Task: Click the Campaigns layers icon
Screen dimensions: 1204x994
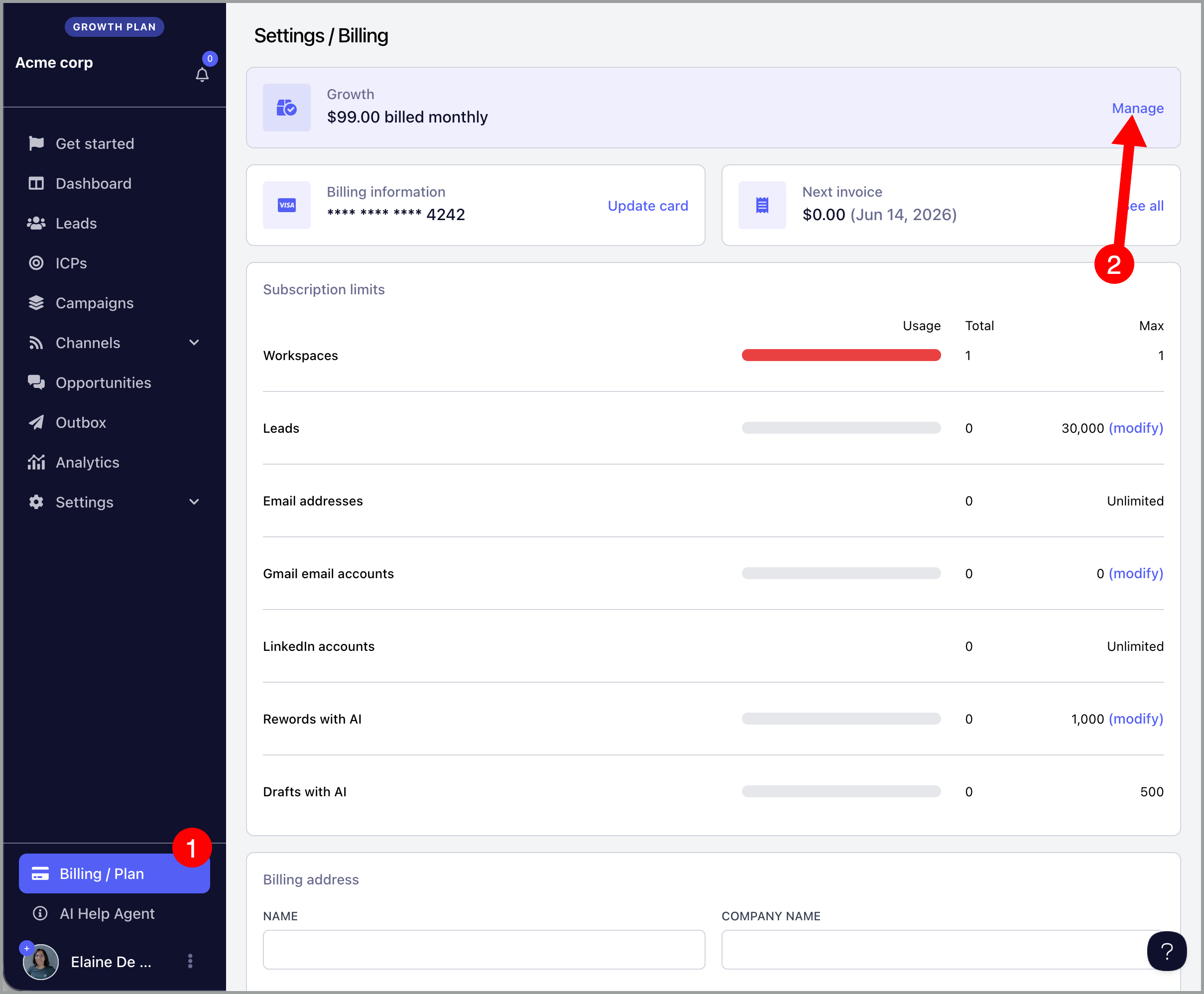Action: [x=36, y=303]
